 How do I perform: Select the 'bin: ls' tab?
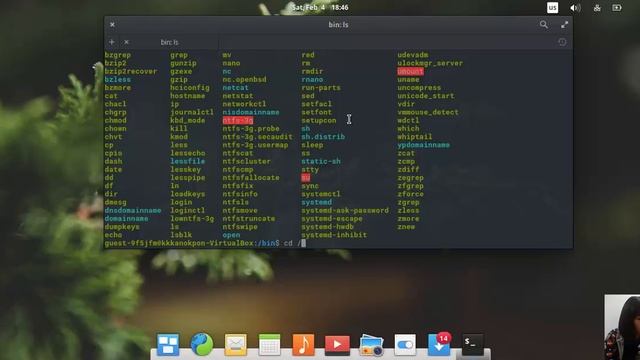(x=169, y=42)
